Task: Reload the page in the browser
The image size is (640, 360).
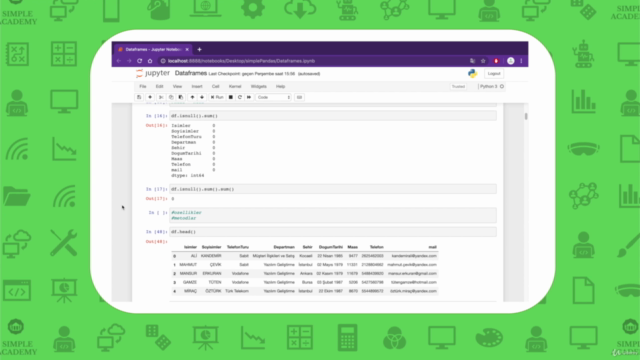Action: coord(140,61)
